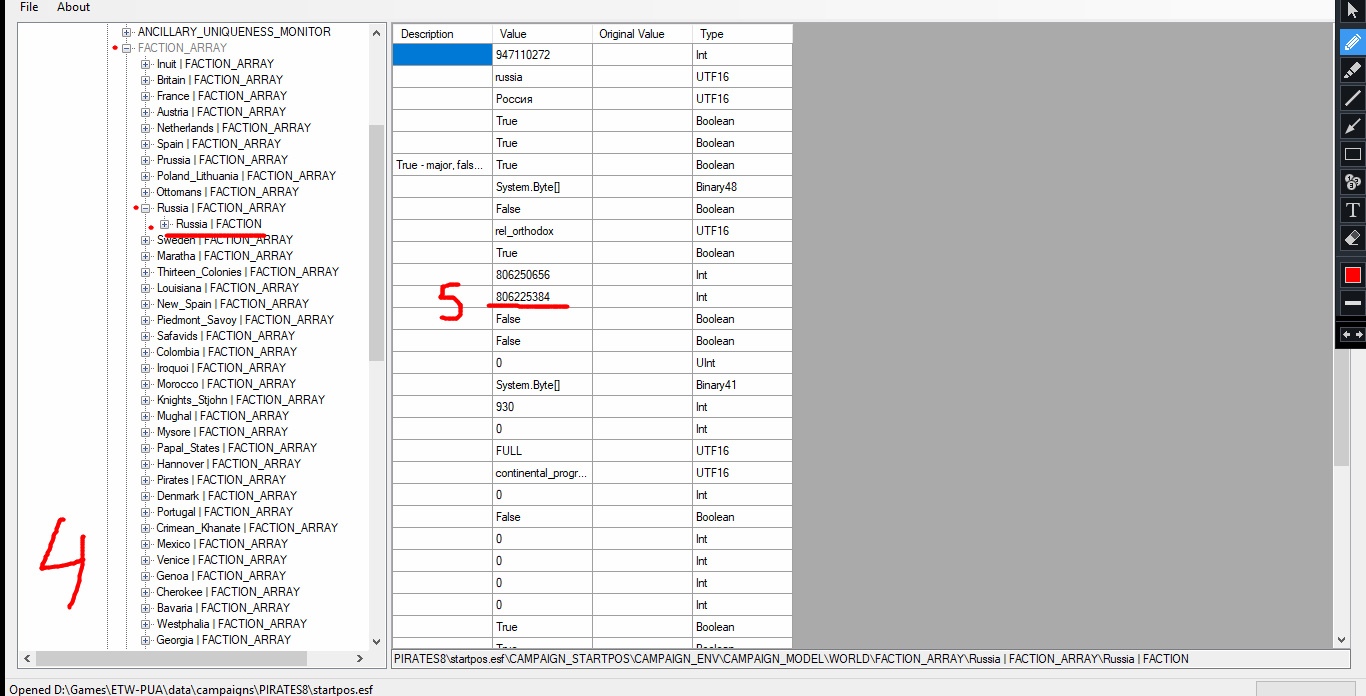Image resolution: width=1366 pixels, height=696 pixels.
Task: Expand Georgia | FACTION_ARRAY node
Action: pyautogui.click(x=146, y=640)
